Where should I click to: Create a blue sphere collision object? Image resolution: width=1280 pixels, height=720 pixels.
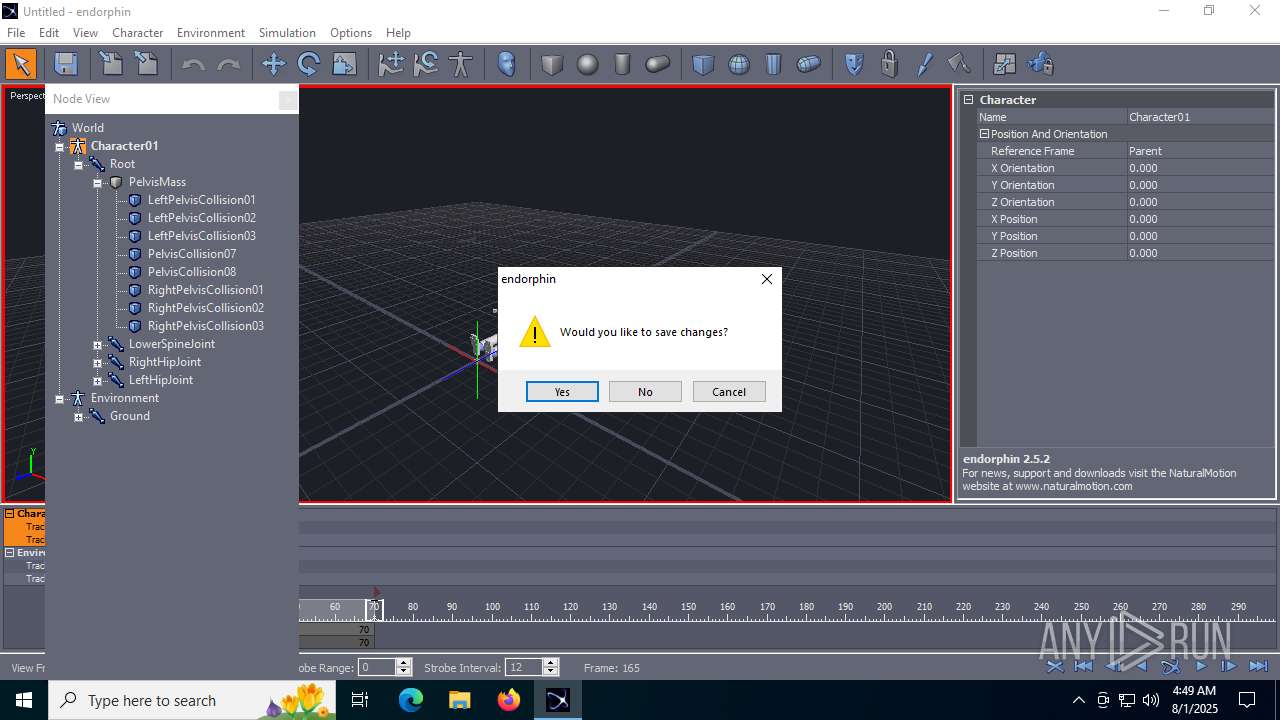pos(739,65)
